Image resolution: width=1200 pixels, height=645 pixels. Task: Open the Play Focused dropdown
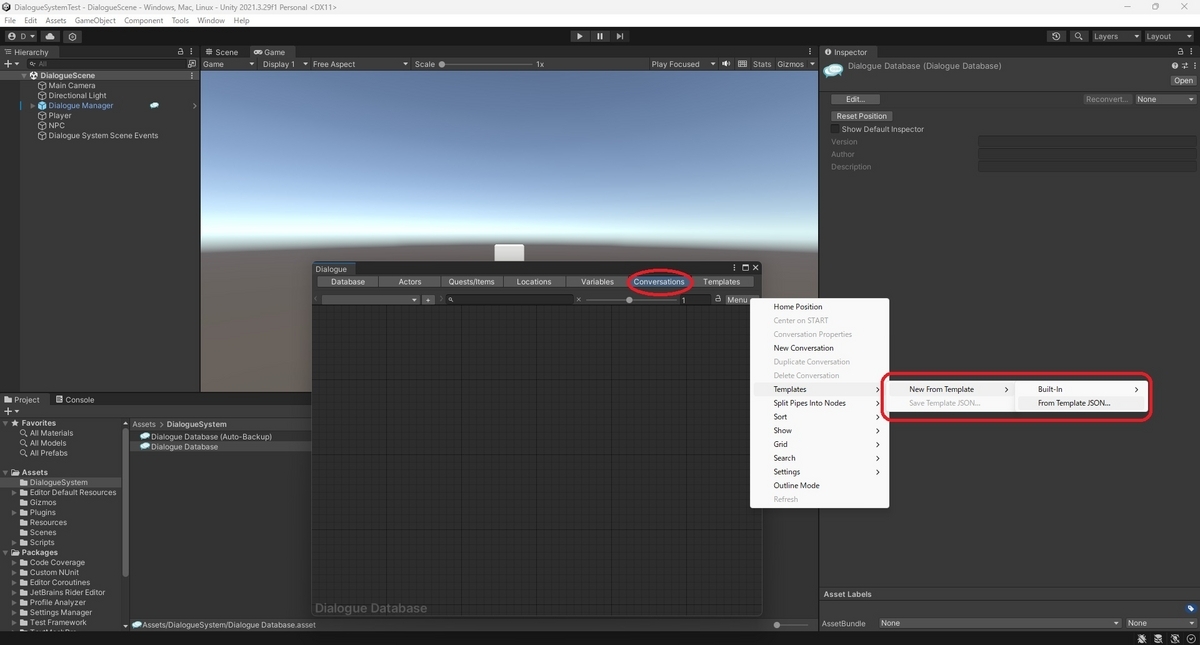pyautogui.click(x=683, y=64)
